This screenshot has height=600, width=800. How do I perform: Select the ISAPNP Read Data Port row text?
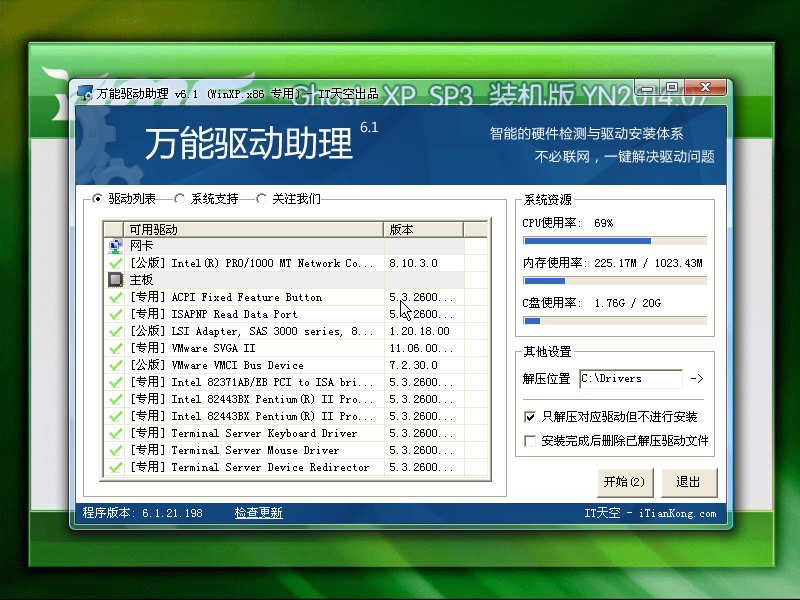(213, 314)
